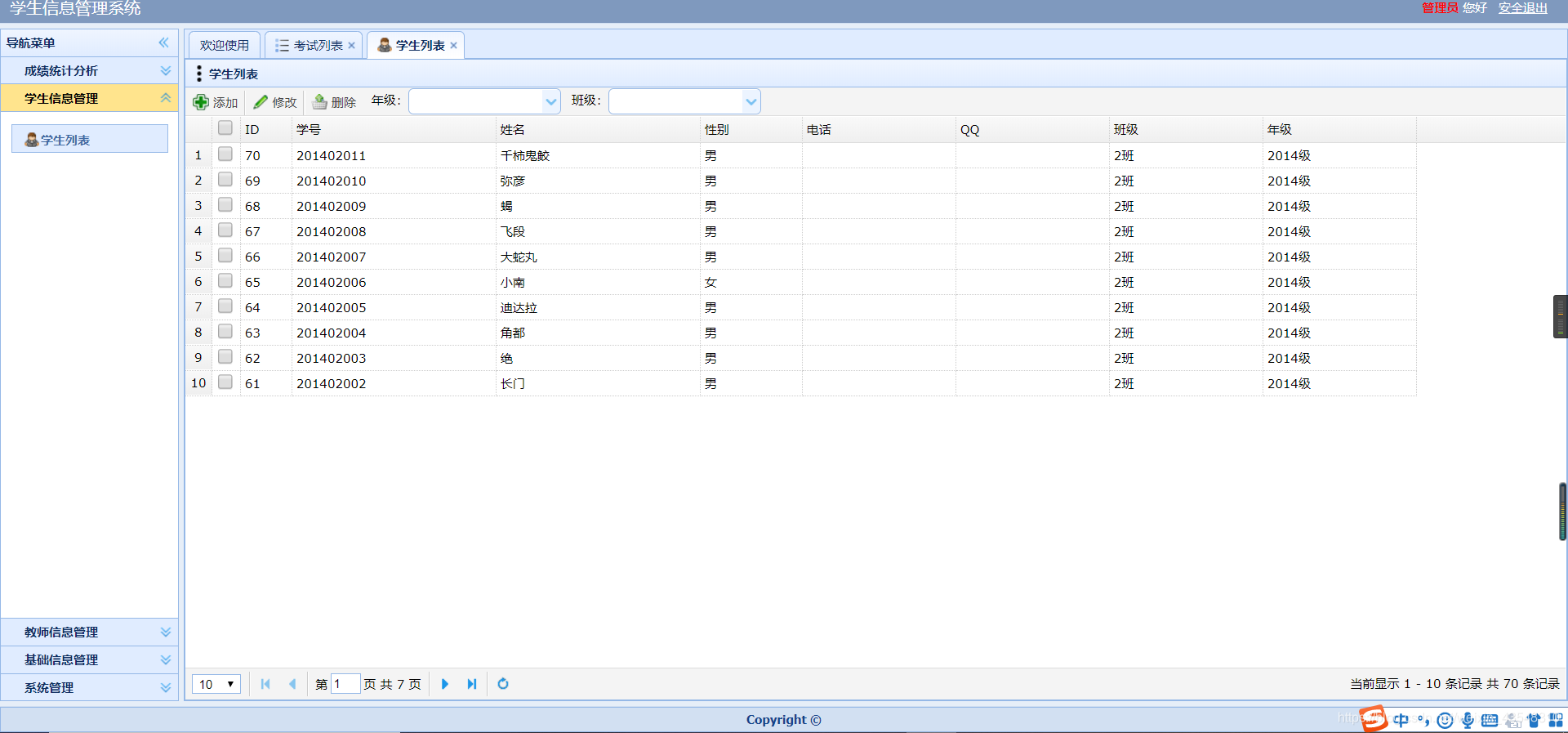Open the IME toolbox grid icon

pos(1556,720)
